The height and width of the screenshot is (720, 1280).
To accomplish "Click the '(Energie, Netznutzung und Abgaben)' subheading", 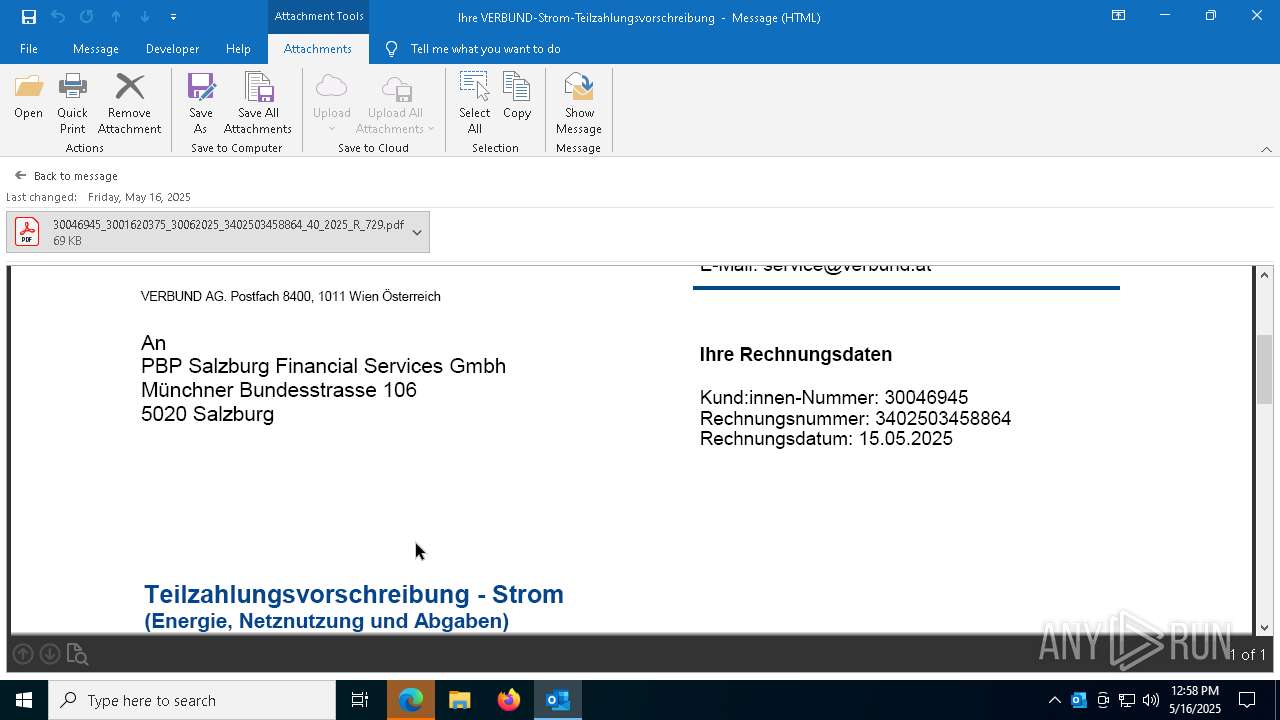I will (327, 621).
